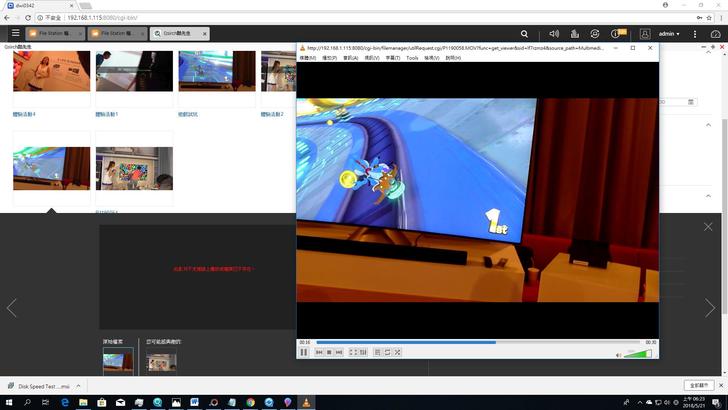The height and width of the screenshot is (410, 728).
Task: Open VLC View menu
Action: pyautogui.click(x=431, y=58)
